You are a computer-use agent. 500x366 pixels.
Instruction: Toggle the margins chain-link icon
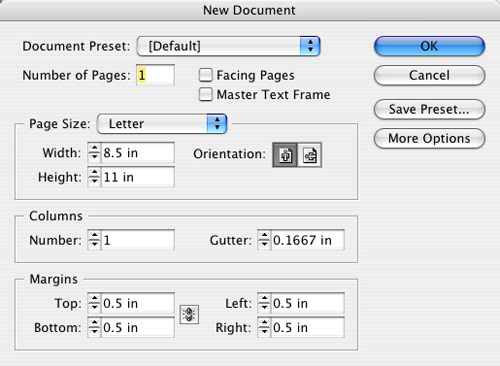pos(189,314)
